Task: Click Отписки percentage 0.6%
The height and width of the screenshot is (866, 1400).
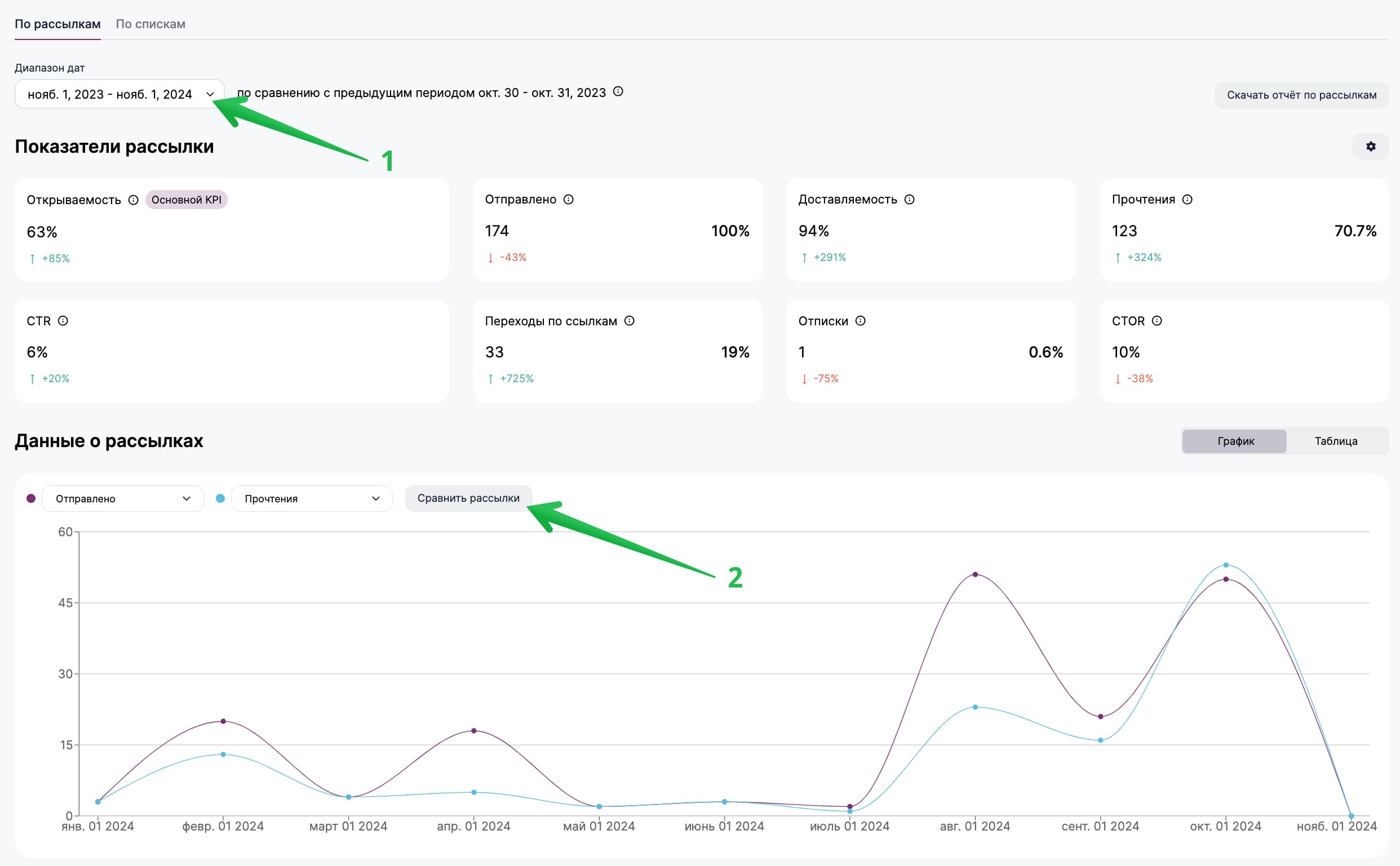Action: pyautogui.click(x=1045, y=352)
